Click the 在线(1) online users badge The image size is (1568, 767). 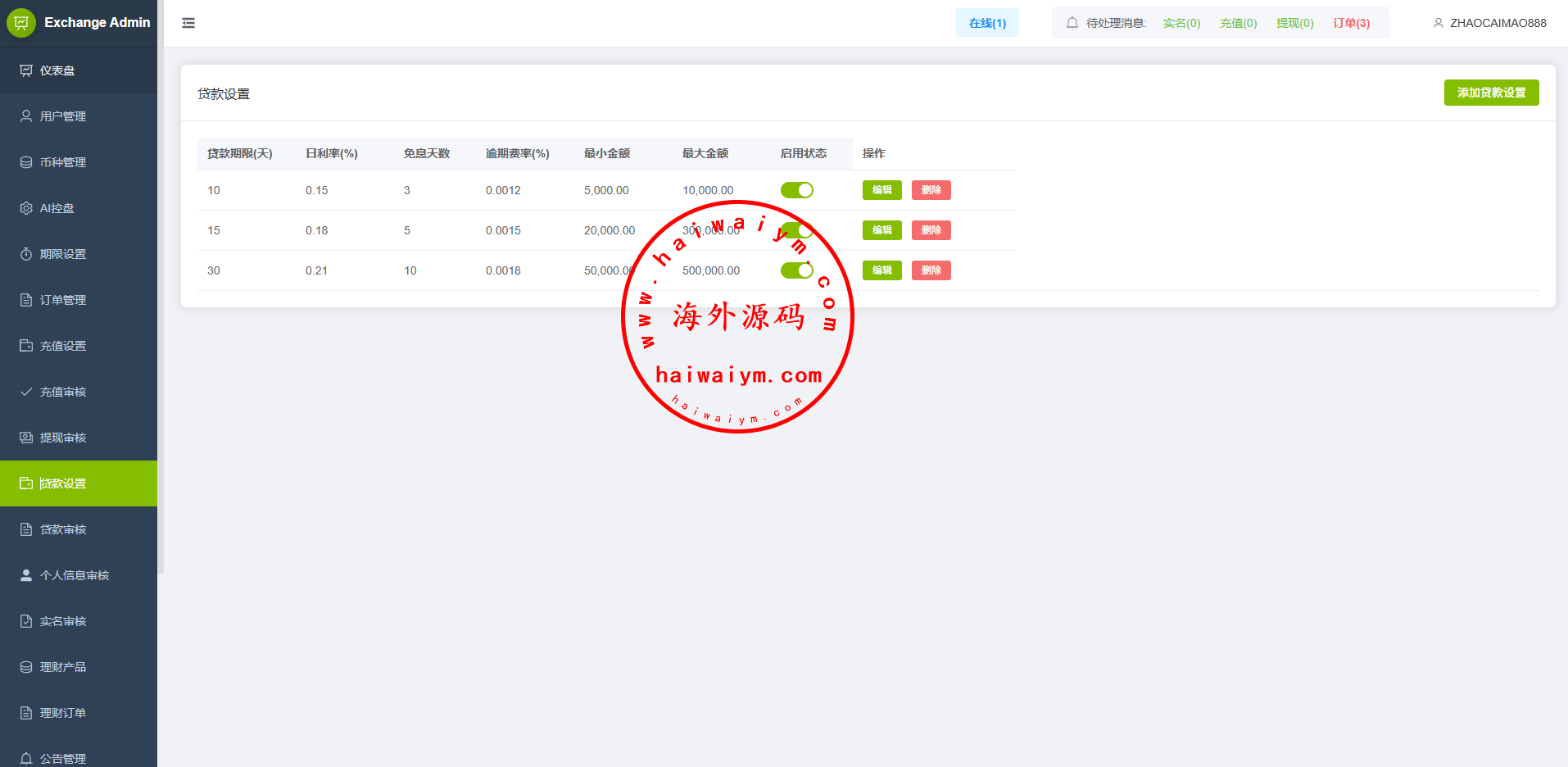987,23
